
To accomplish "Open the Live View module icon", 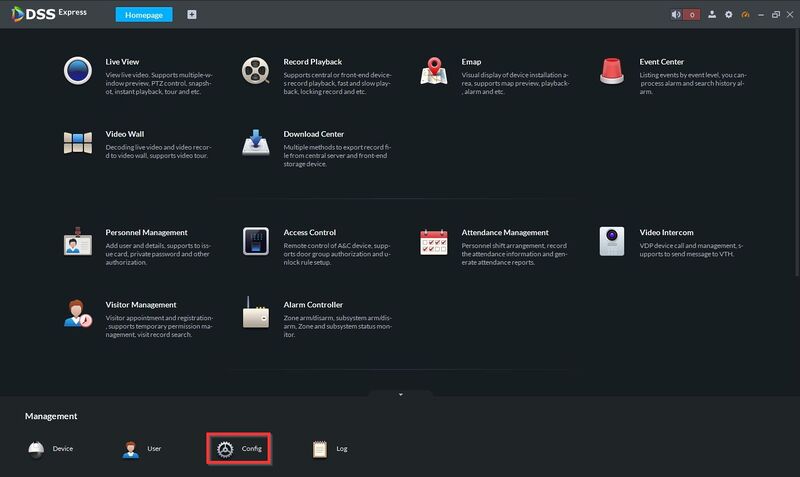I will tap(78, 70).
